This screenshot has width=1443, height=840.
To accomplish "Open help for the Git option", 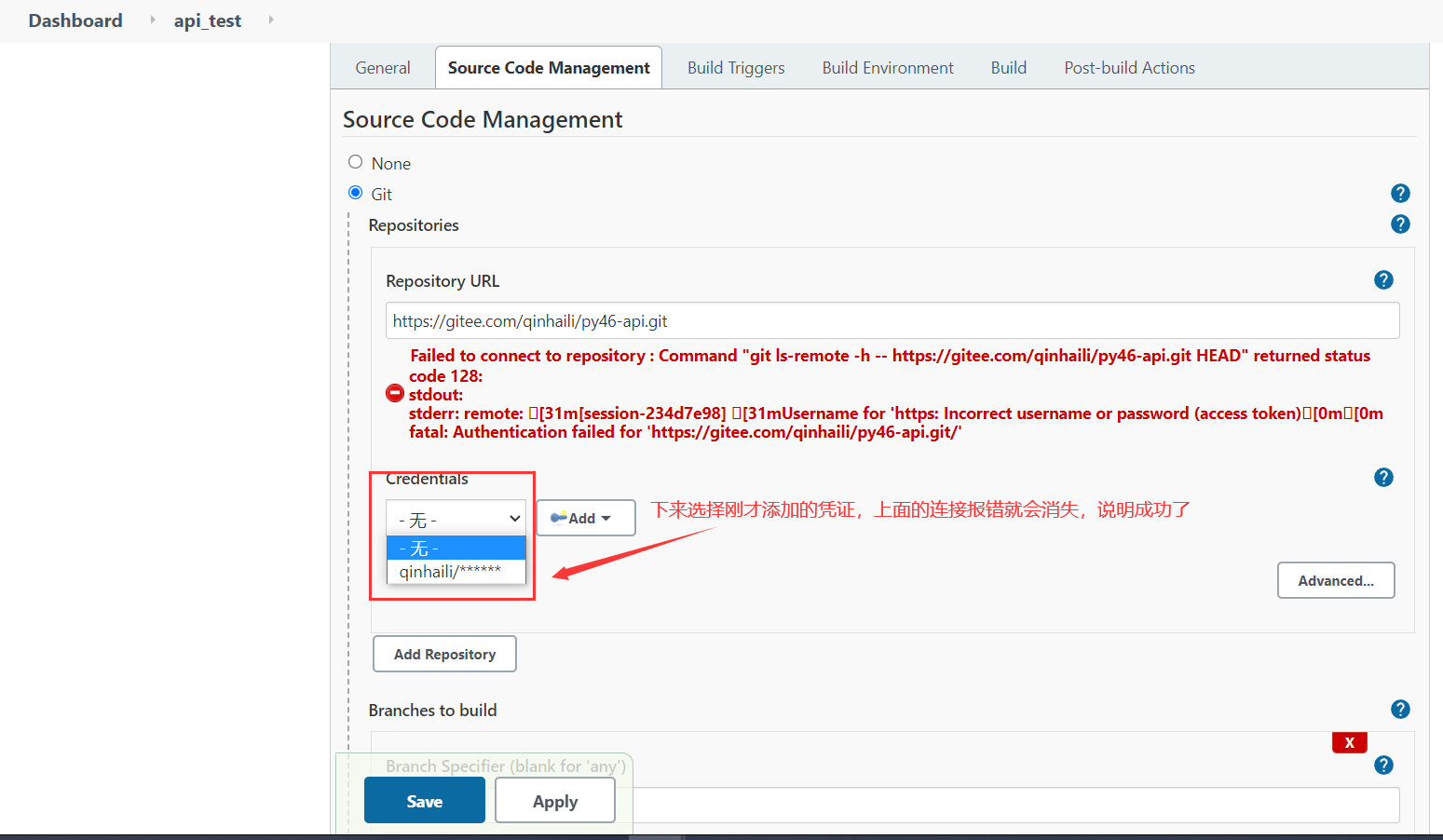I will [x=1400, y=194].
